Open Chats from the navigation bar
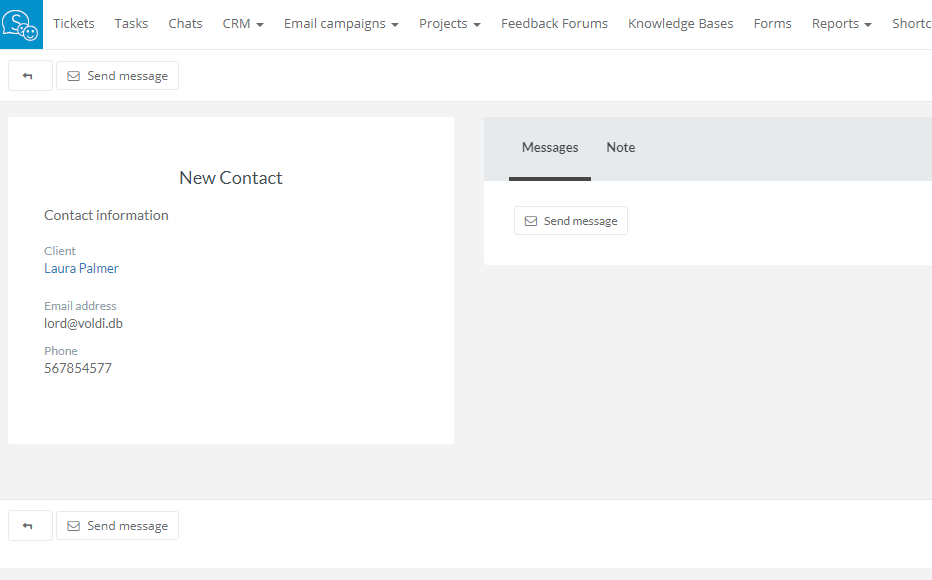This screenshot has width=932, height=580. [x=185, y=24]
